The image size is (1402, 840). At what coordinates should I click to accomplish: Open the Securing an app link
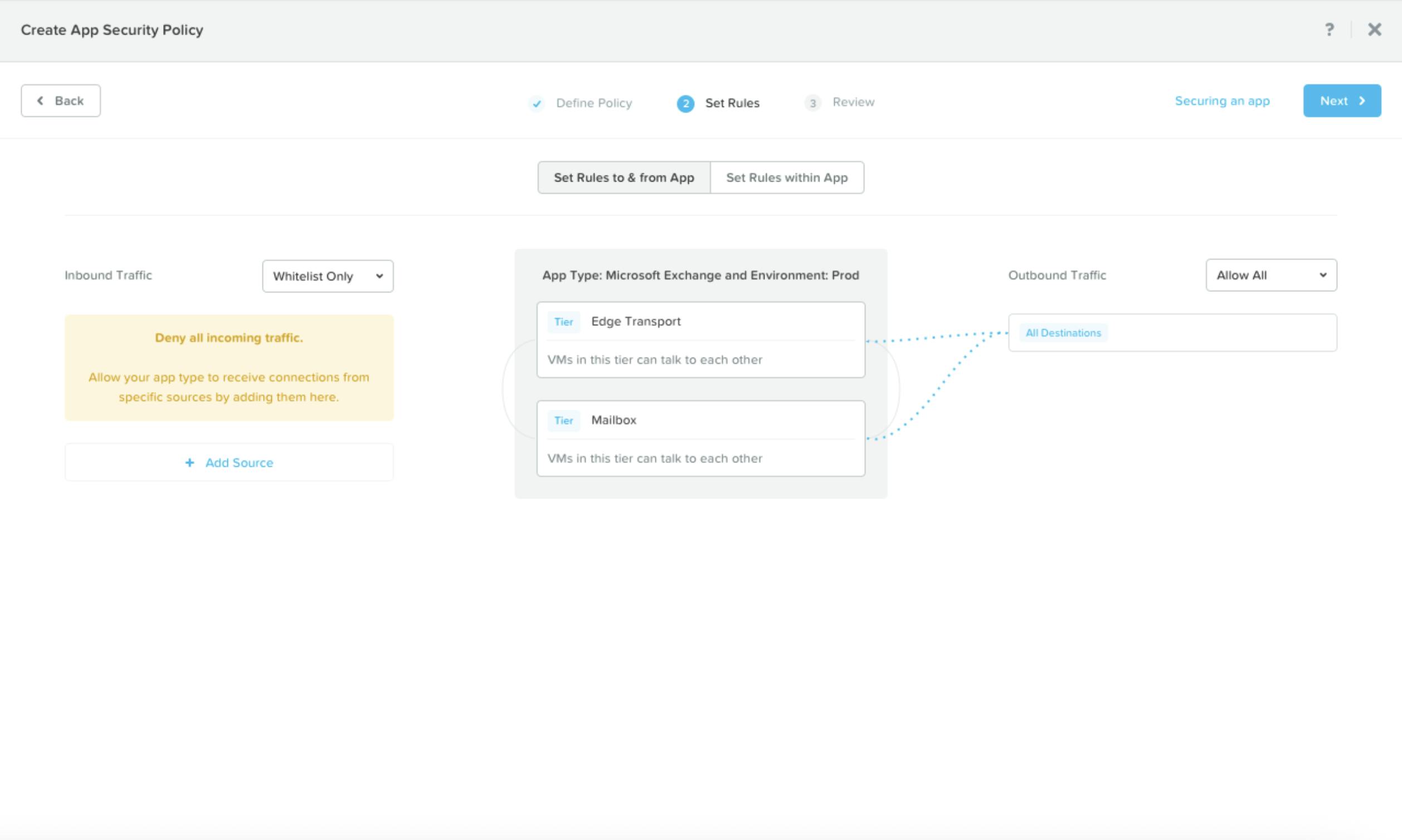point(1222,101)
